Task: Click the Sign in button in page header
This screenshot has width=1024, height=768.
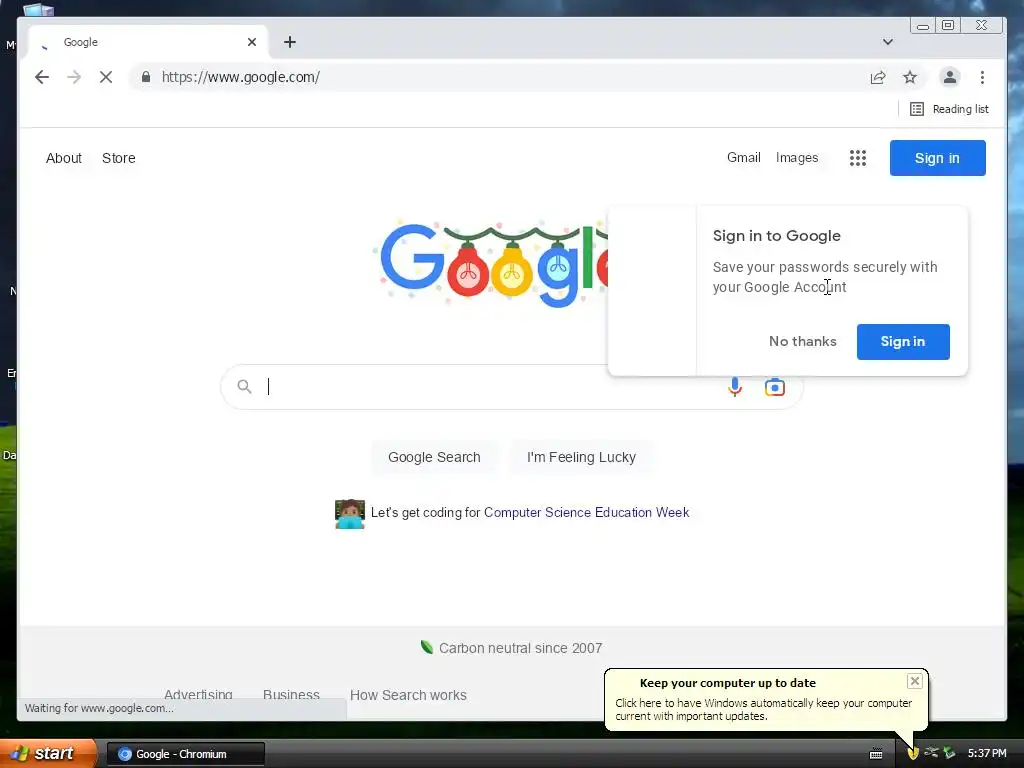Action: (937, 158)
